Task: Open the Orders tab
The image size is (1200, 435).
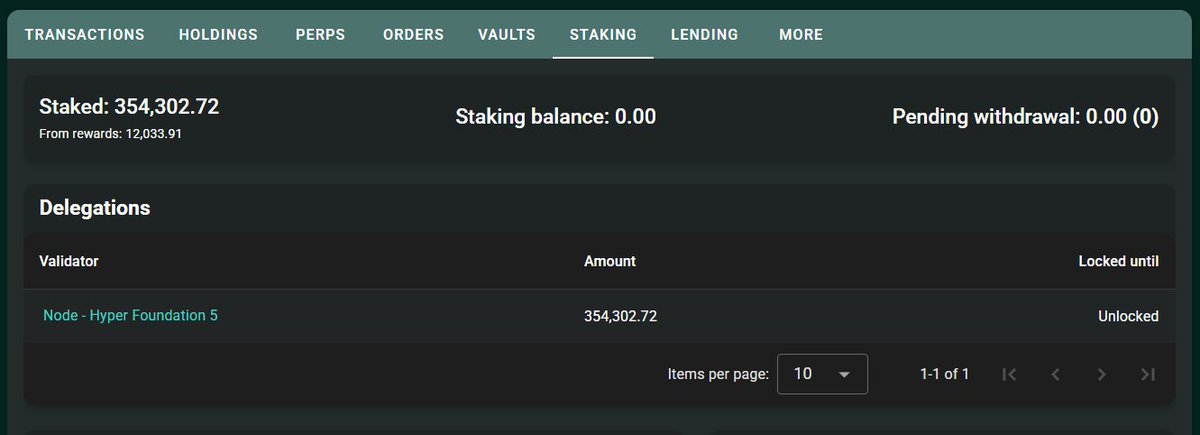Action: [413, 34]
